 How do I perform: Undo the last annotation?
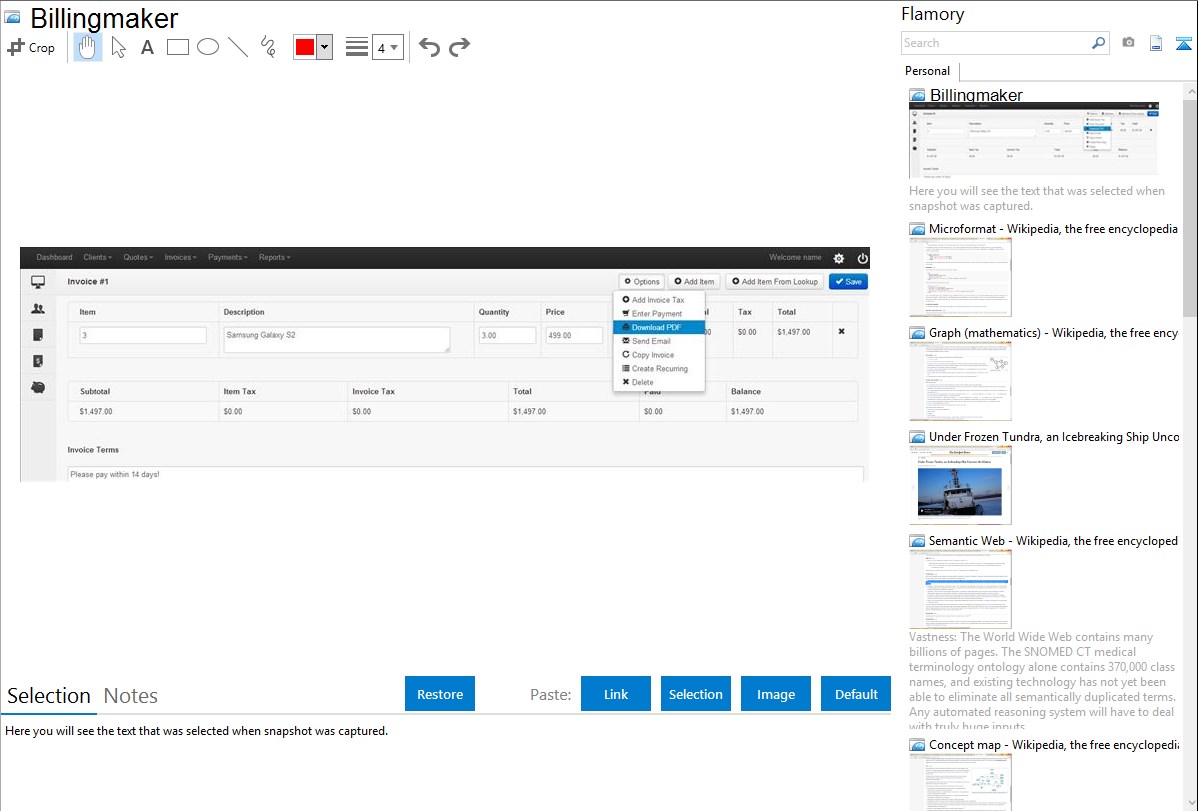[429, 47]
